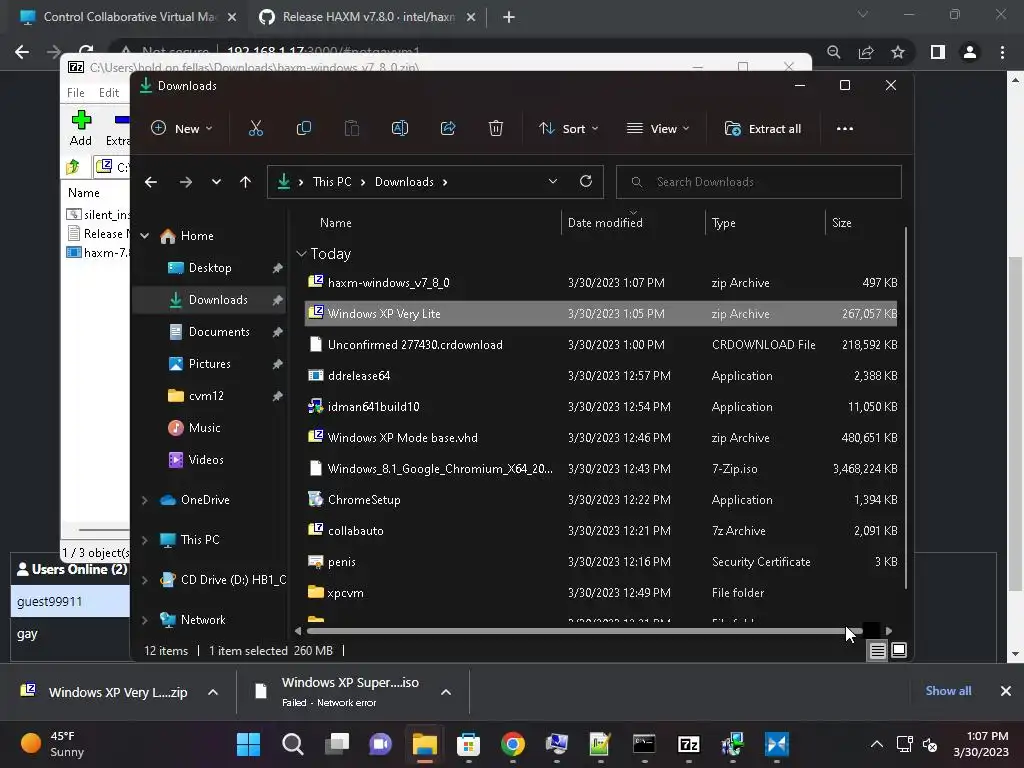Open the Chrome three-dot menu

(1002, 52)
